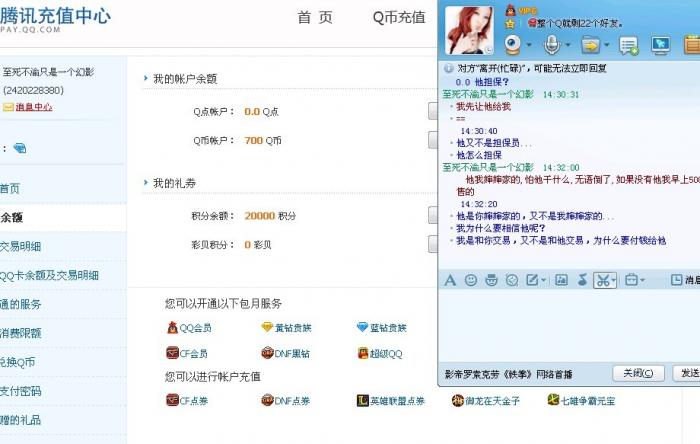Expand the briefcase tools dropdown arrow
The image size is (700, 444).
[642, 280]
